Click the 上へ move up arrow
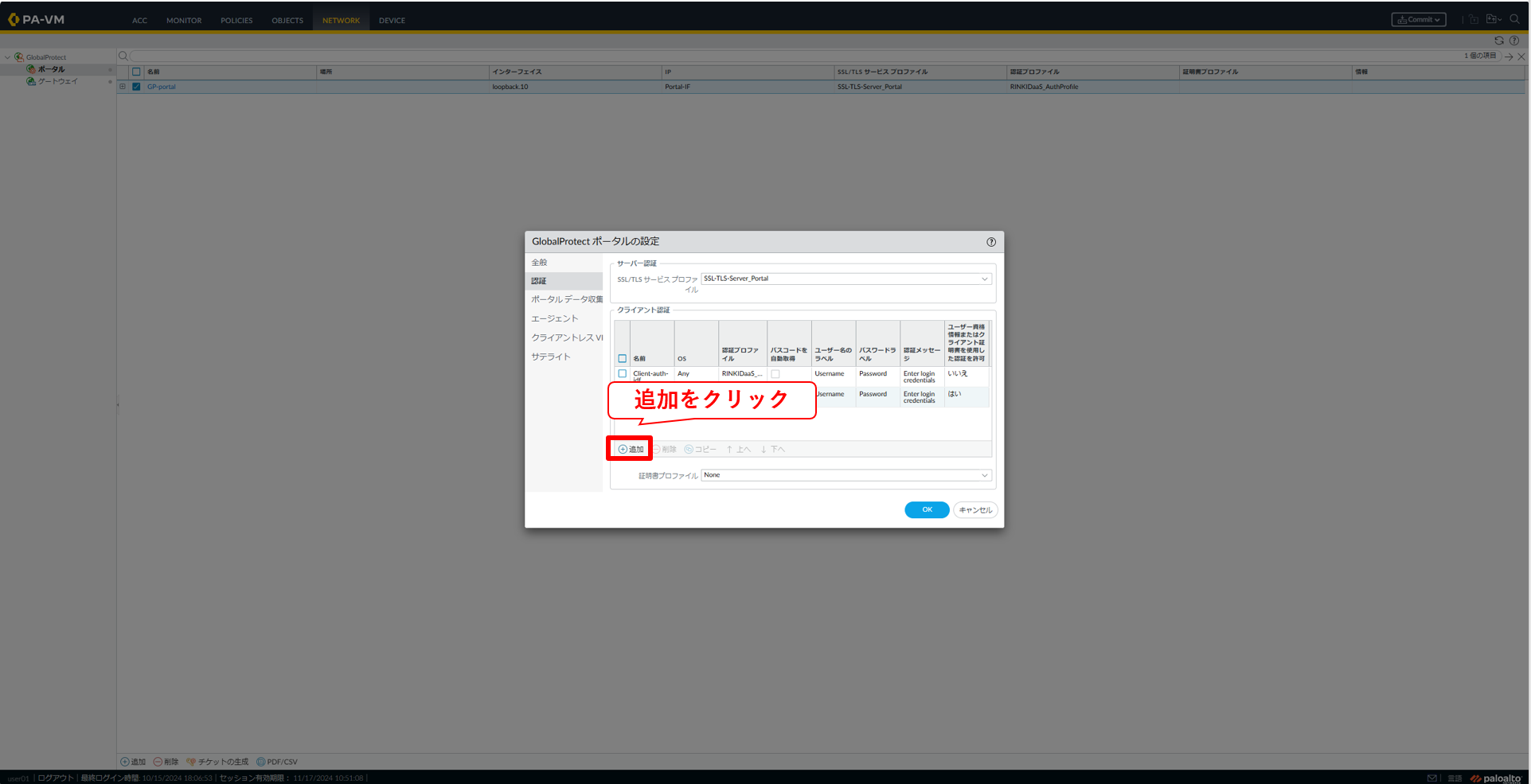Viewport: 1531px width, 784px height. point(739,450)
